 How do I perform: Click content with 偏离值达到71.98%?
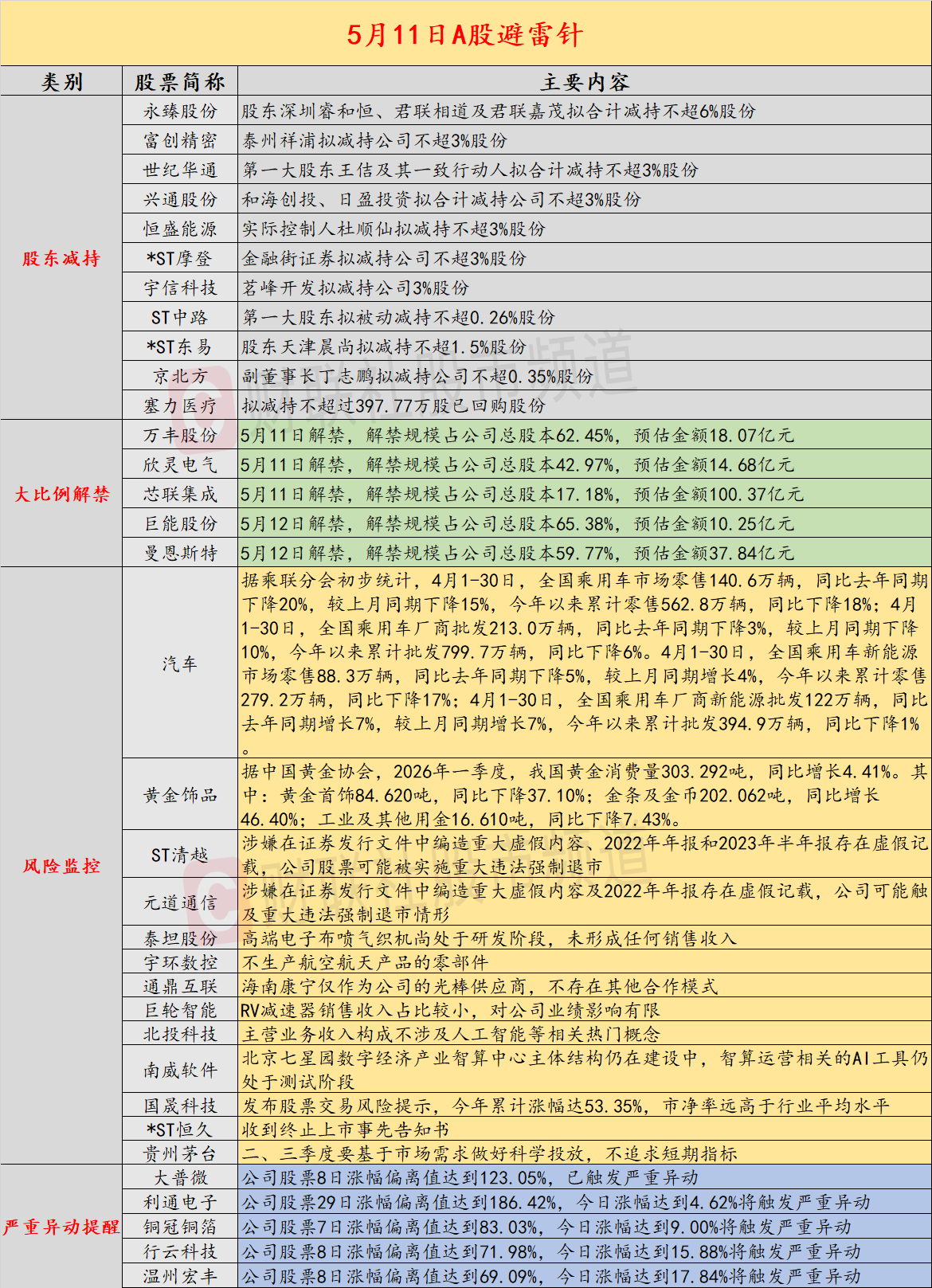pos(551,1252)
